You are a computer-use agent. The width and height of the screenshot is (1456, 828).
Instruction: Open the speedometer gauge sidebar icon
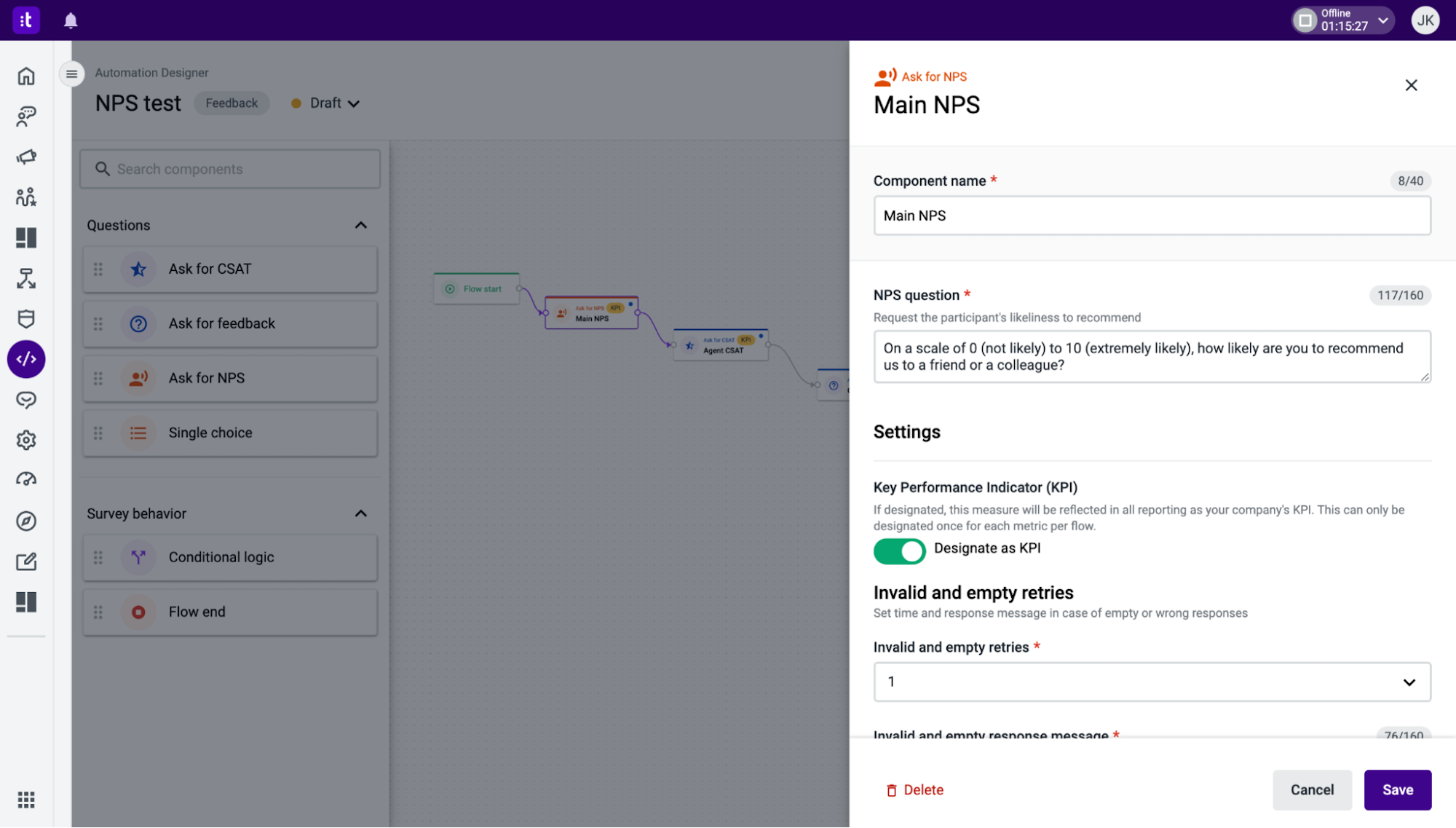26,480
